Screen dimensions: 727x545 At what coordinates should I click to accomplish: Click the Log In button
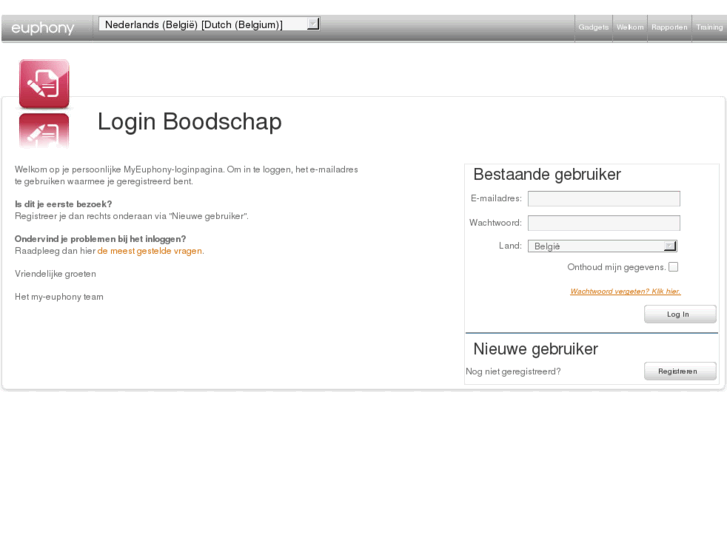[680, 314]
